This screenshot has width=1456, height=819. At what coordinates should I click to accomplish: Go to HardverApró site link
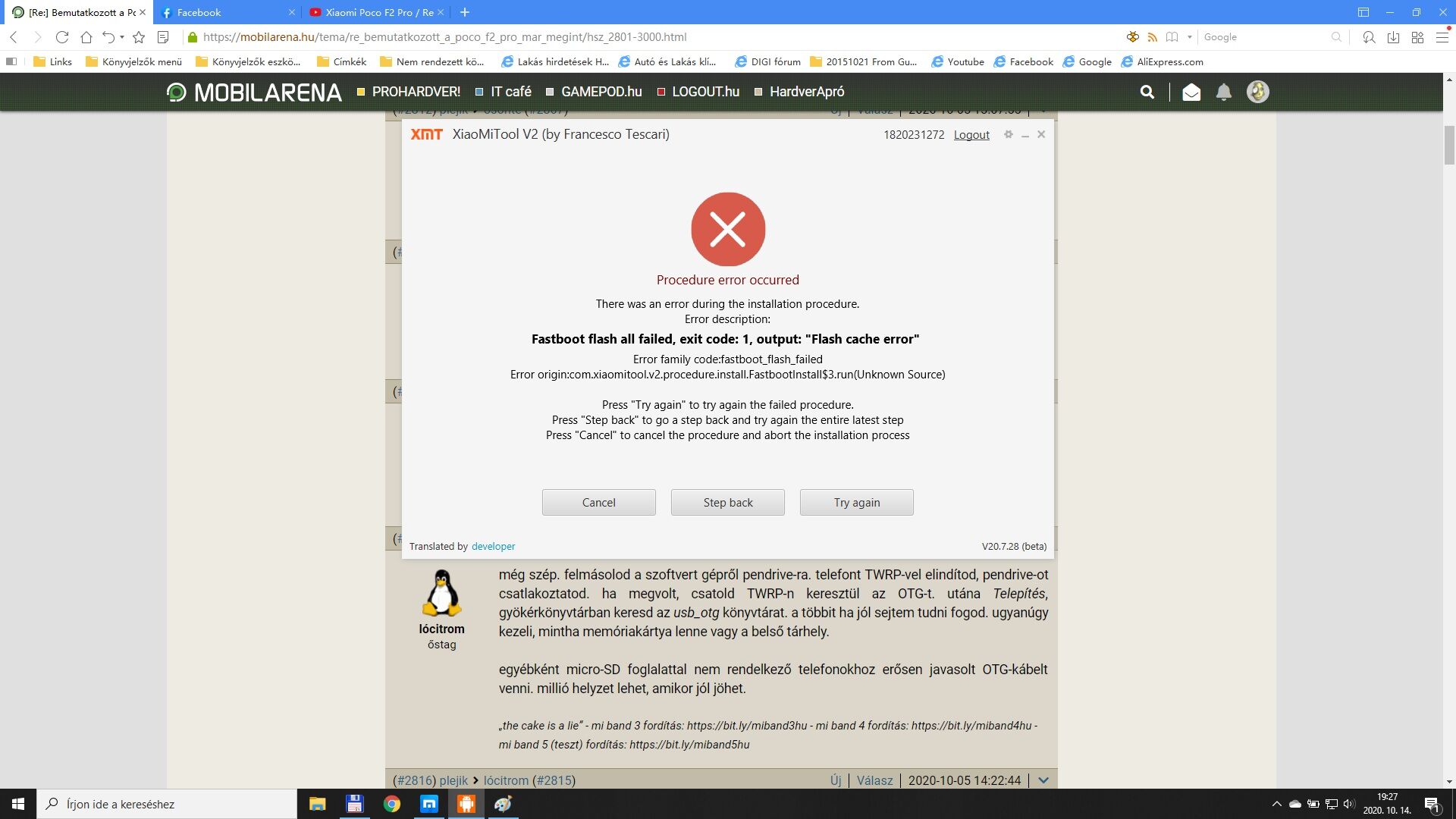(799, 92)
